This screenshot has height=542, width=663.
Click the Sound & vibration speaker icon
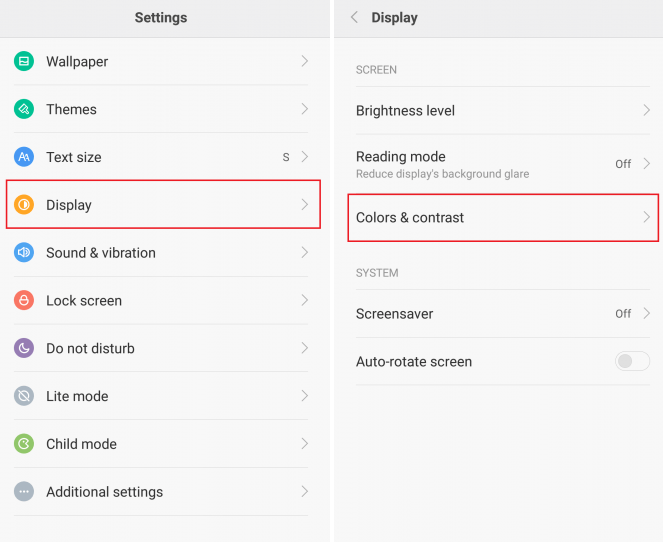[24, 253]
